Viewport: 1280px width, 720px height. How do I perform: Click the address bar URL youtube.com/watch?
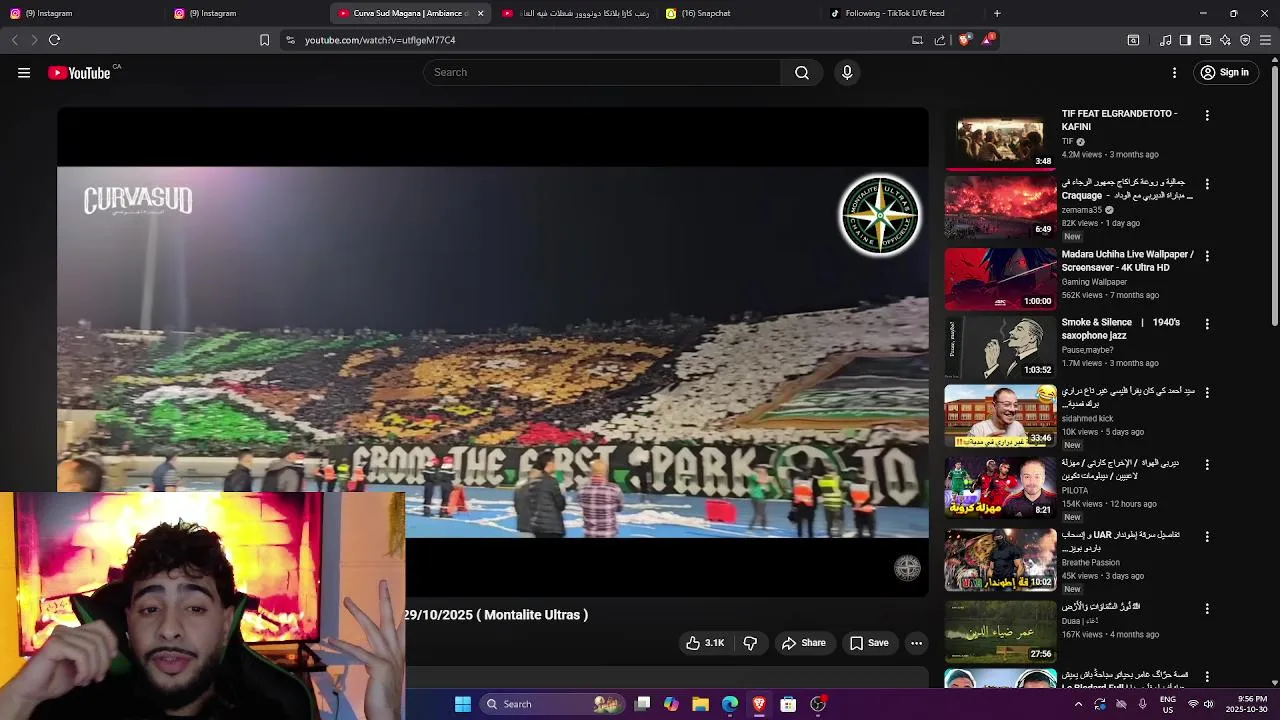coord(380,40)
